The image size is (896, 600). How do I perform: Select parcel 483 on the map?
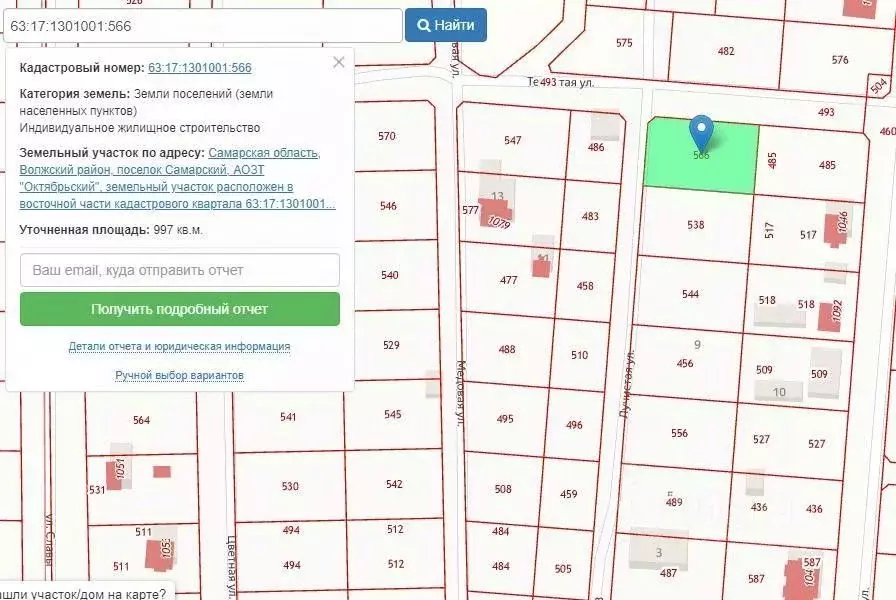[x=590, y=217]
